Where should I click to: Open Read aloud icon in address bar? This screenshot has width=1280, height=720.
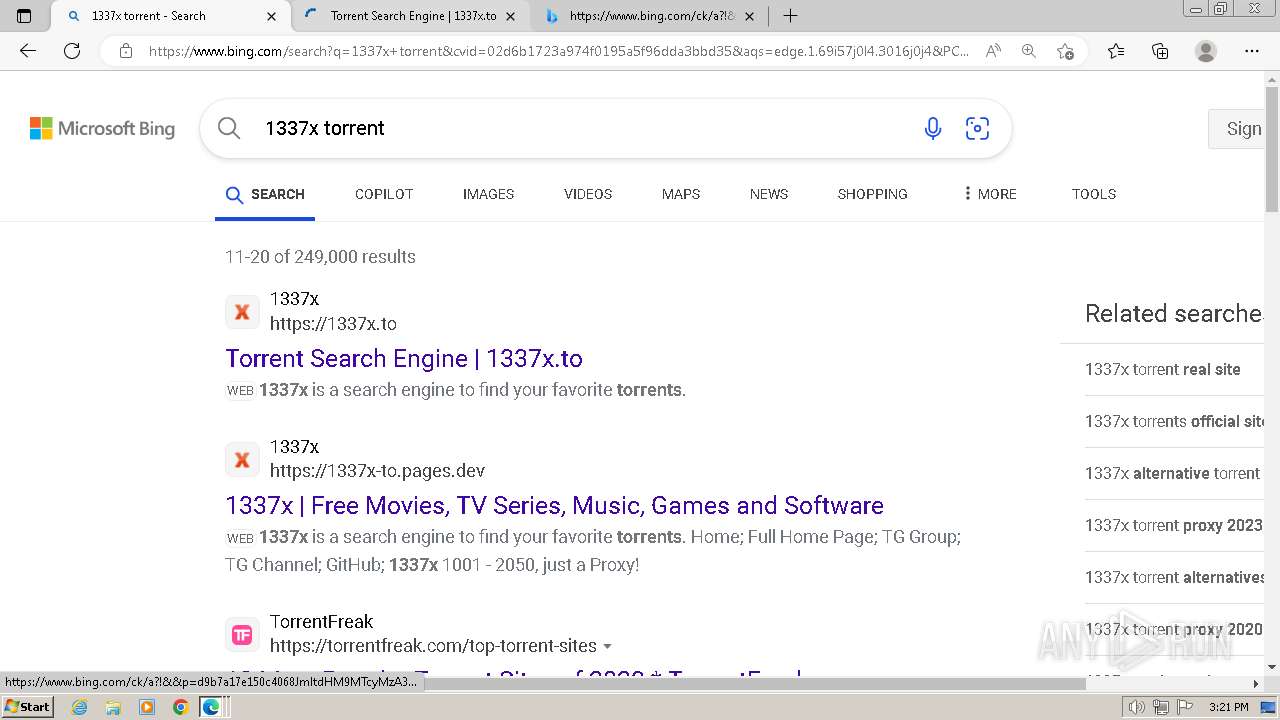[x=993, y=51]
